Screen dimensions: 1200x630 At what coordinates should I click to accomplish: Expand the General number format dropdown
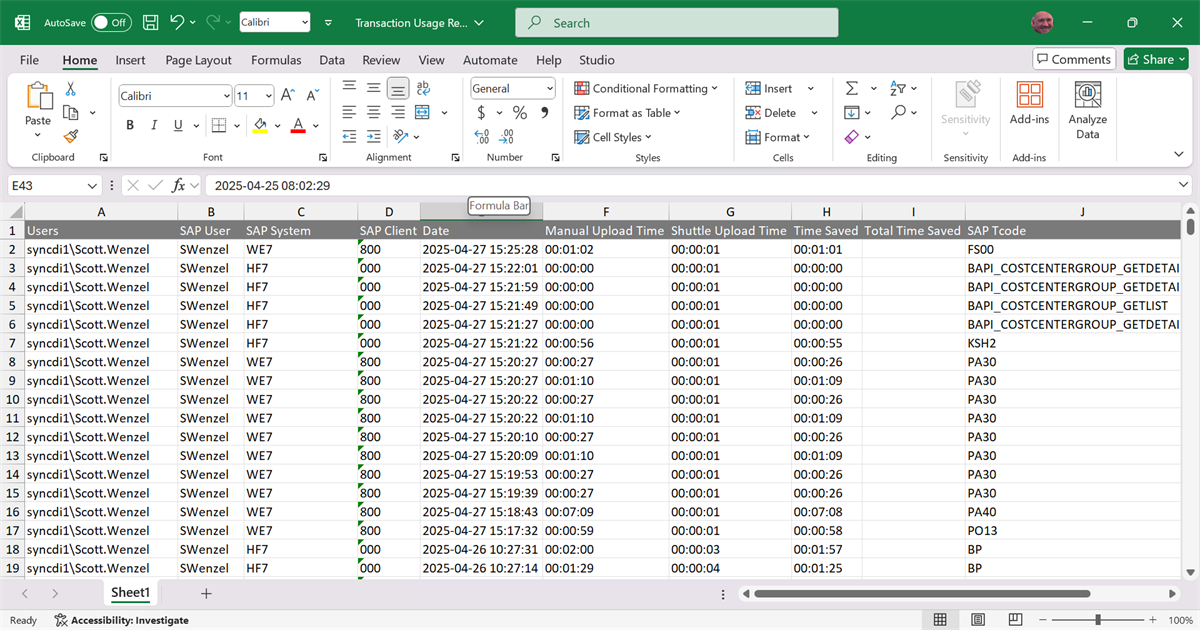point(549,89)
